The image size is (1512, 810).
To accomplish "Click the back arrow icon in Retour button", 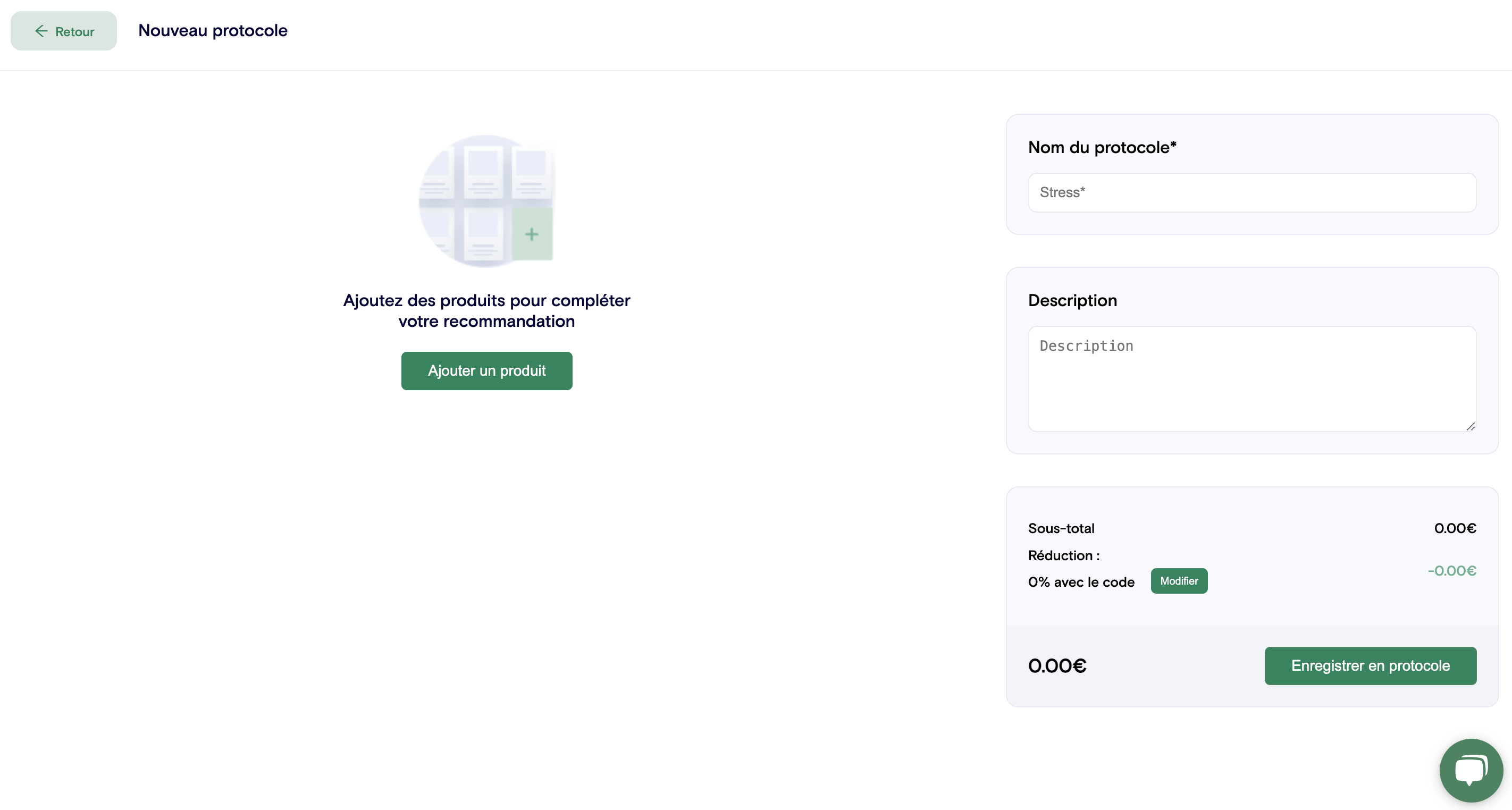I will click(x=41, y=31).
